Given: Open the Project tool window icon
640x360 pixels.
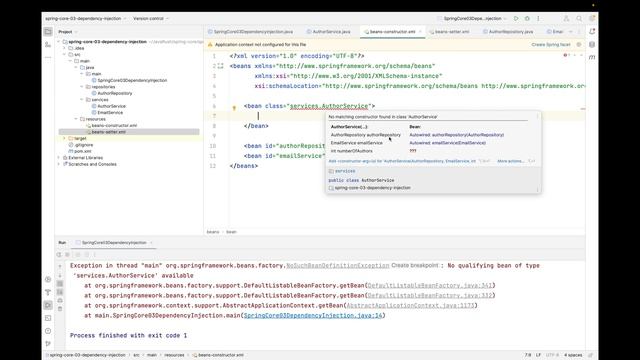Looking at the screenshot, I should pos(48,31).
